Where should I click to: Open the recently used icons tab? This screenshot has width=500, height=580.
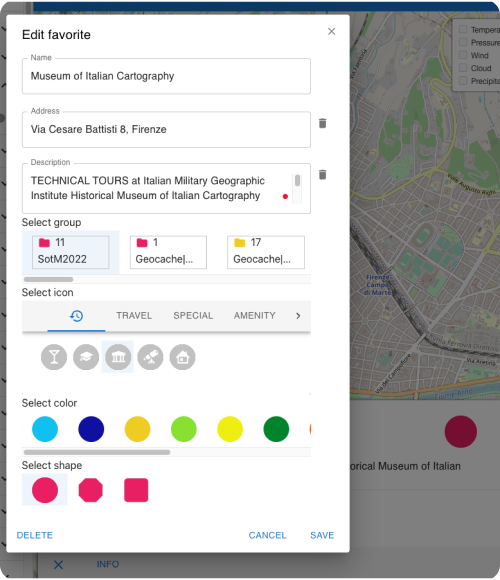[x=77, y=316]
